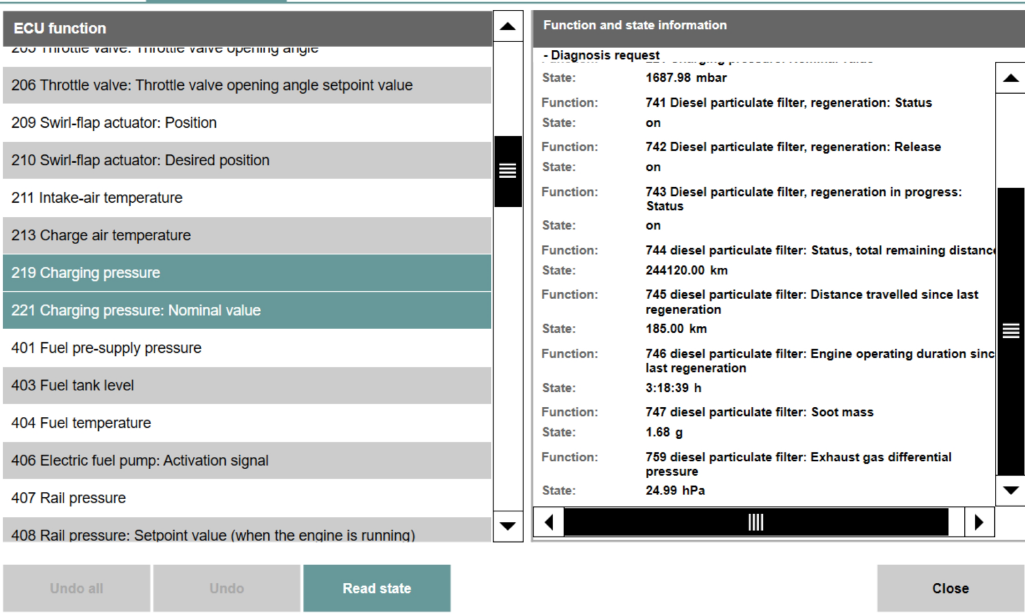
Task: Click down arrow in state information panel
Action: tap(1010, 490)
